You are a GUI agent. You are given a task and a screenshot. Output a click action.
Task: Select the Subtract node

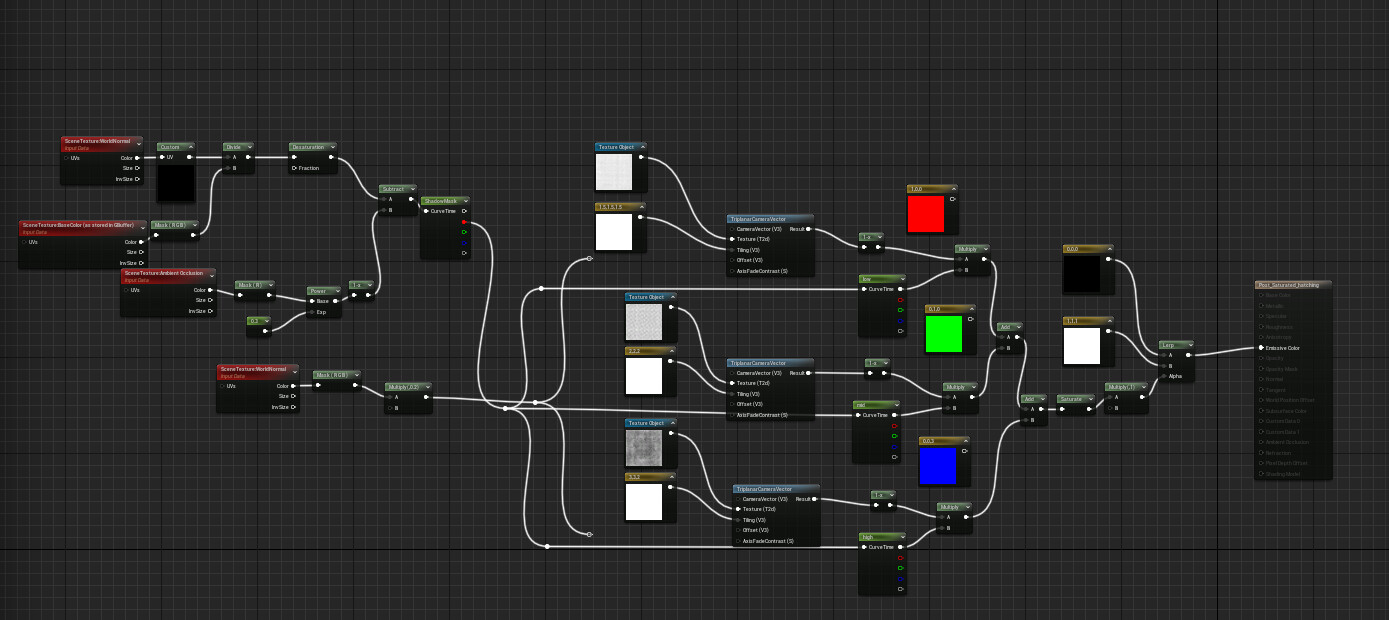point(395,188)
